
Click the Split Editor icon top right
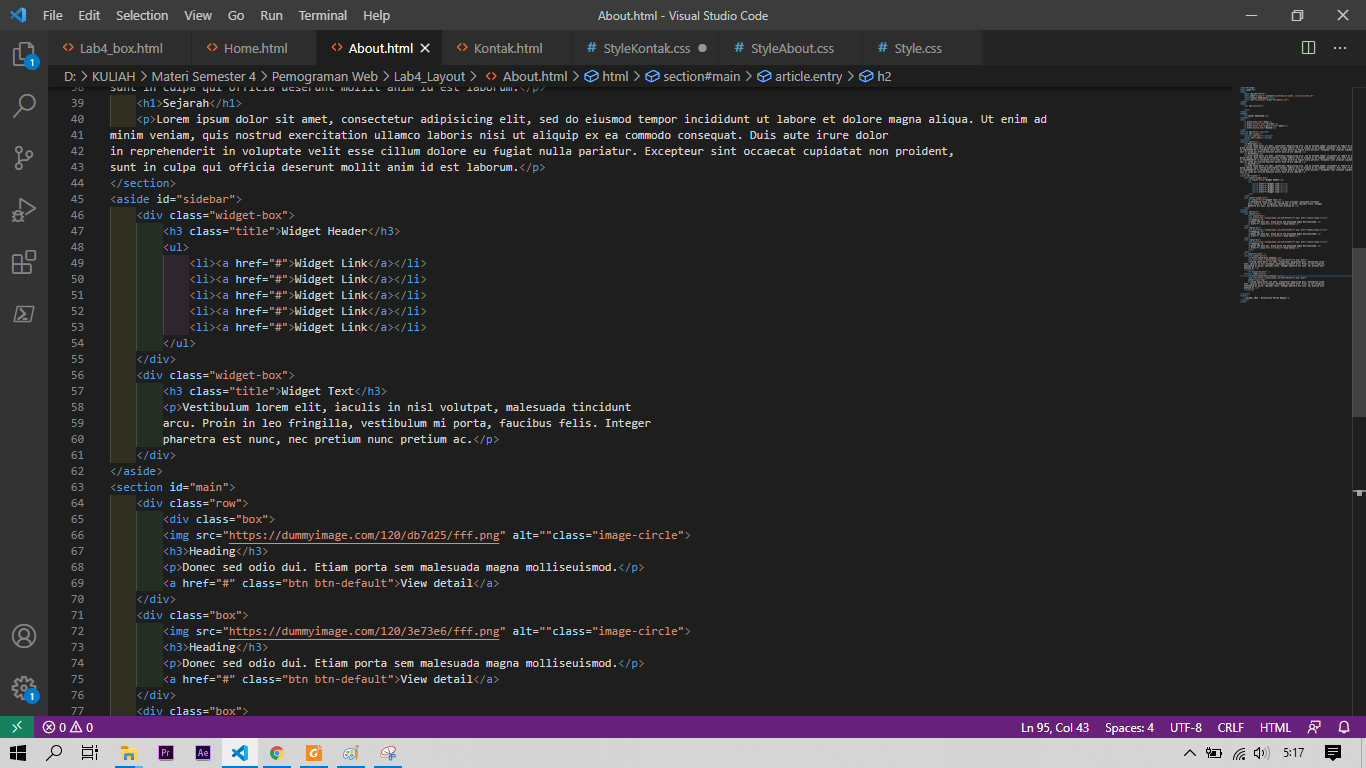[1308, 47]
